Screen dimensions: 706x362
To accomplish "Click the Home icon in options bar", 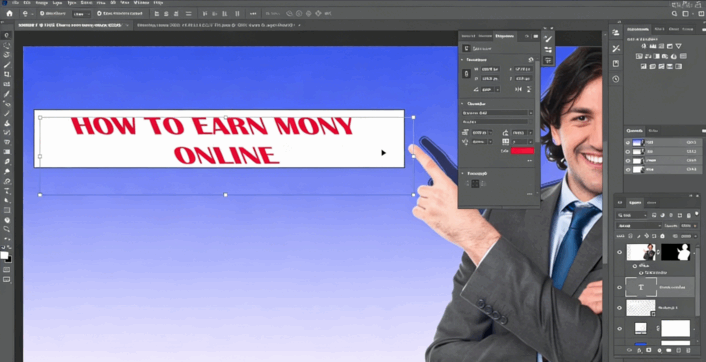I will [9, 14].
